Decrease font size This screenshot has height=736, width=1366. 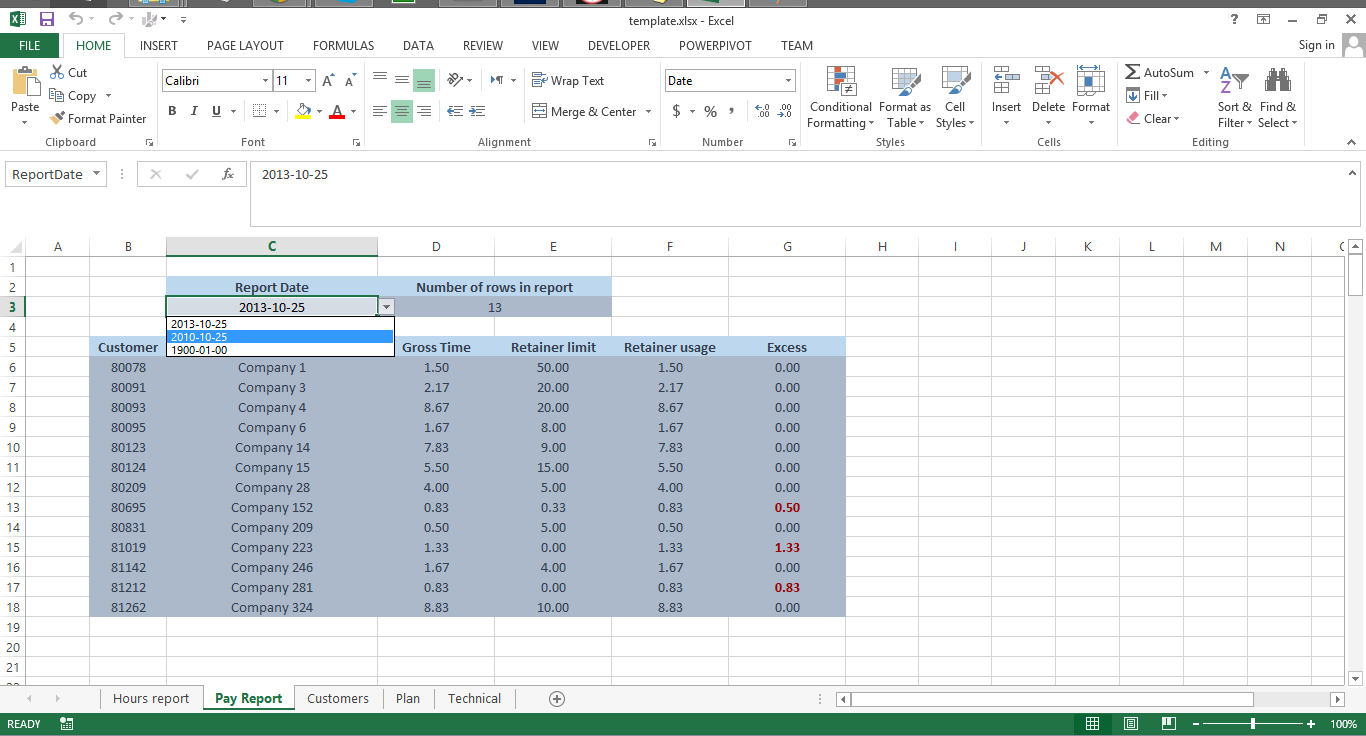point(350,81)
